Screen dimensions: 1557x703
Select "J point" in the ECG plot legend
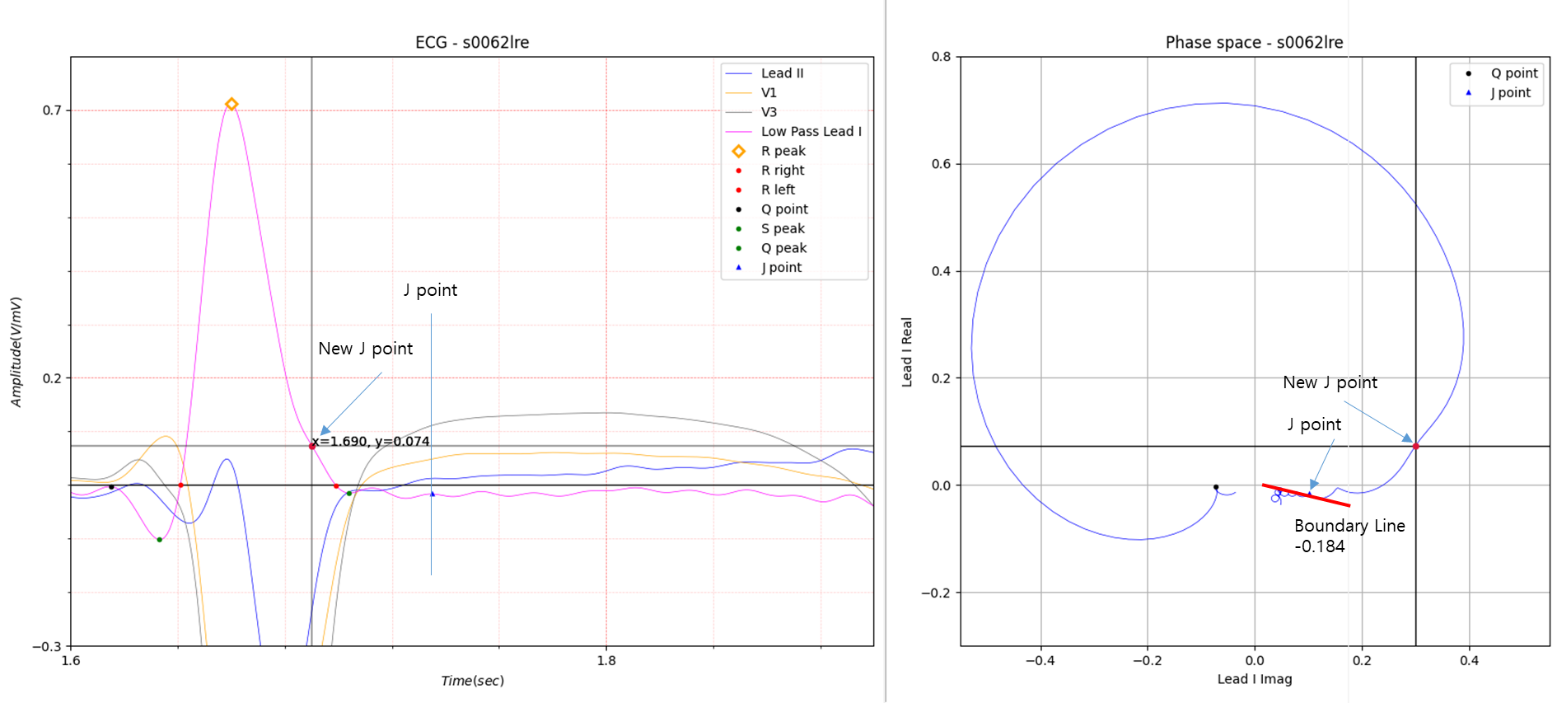click(782, 267)
